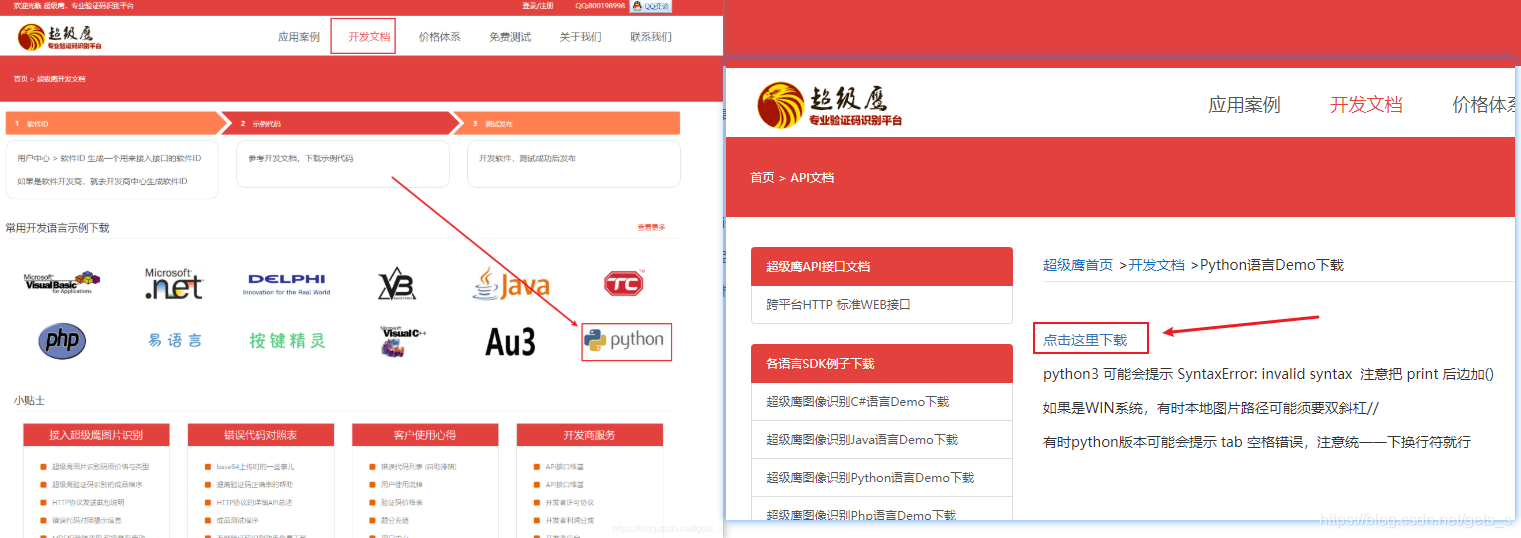Viewport: 1521px width, 538px height.
Task: Click the VB logo icon
Action: [396, 285]
